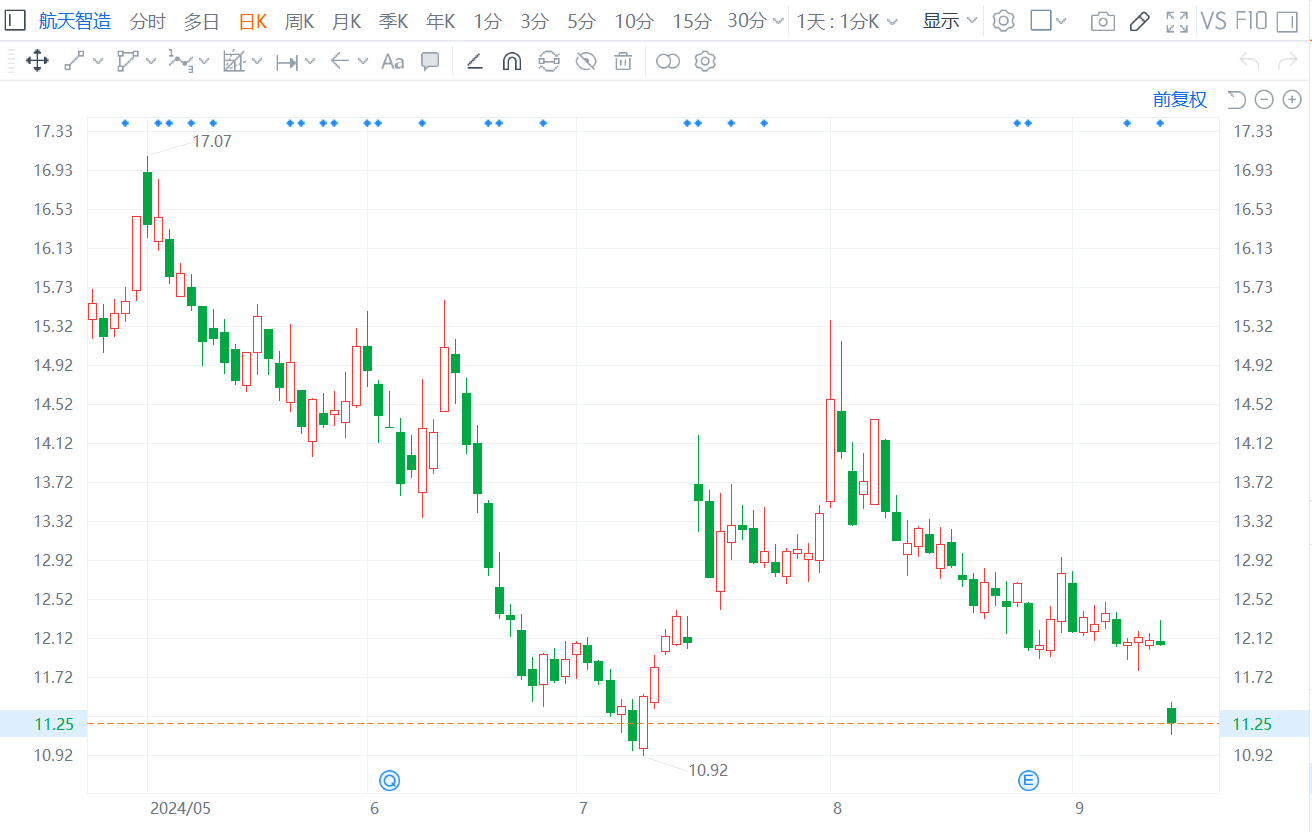1312x832 pixels.
Task: Click the overlapping circles overlay icon
Action: (x=668, y=62)
